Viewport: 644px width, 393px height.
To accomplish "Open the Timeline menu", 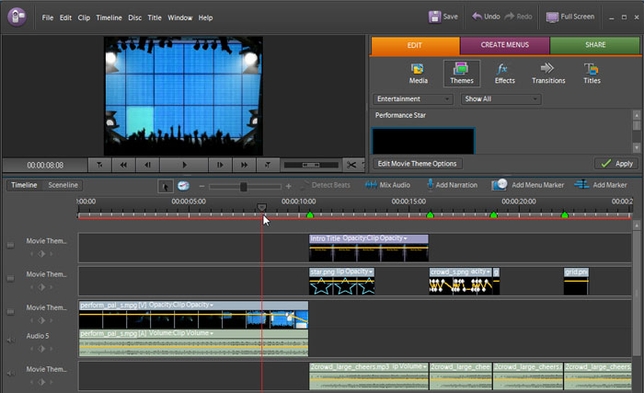I will click(x=109, y=18).
